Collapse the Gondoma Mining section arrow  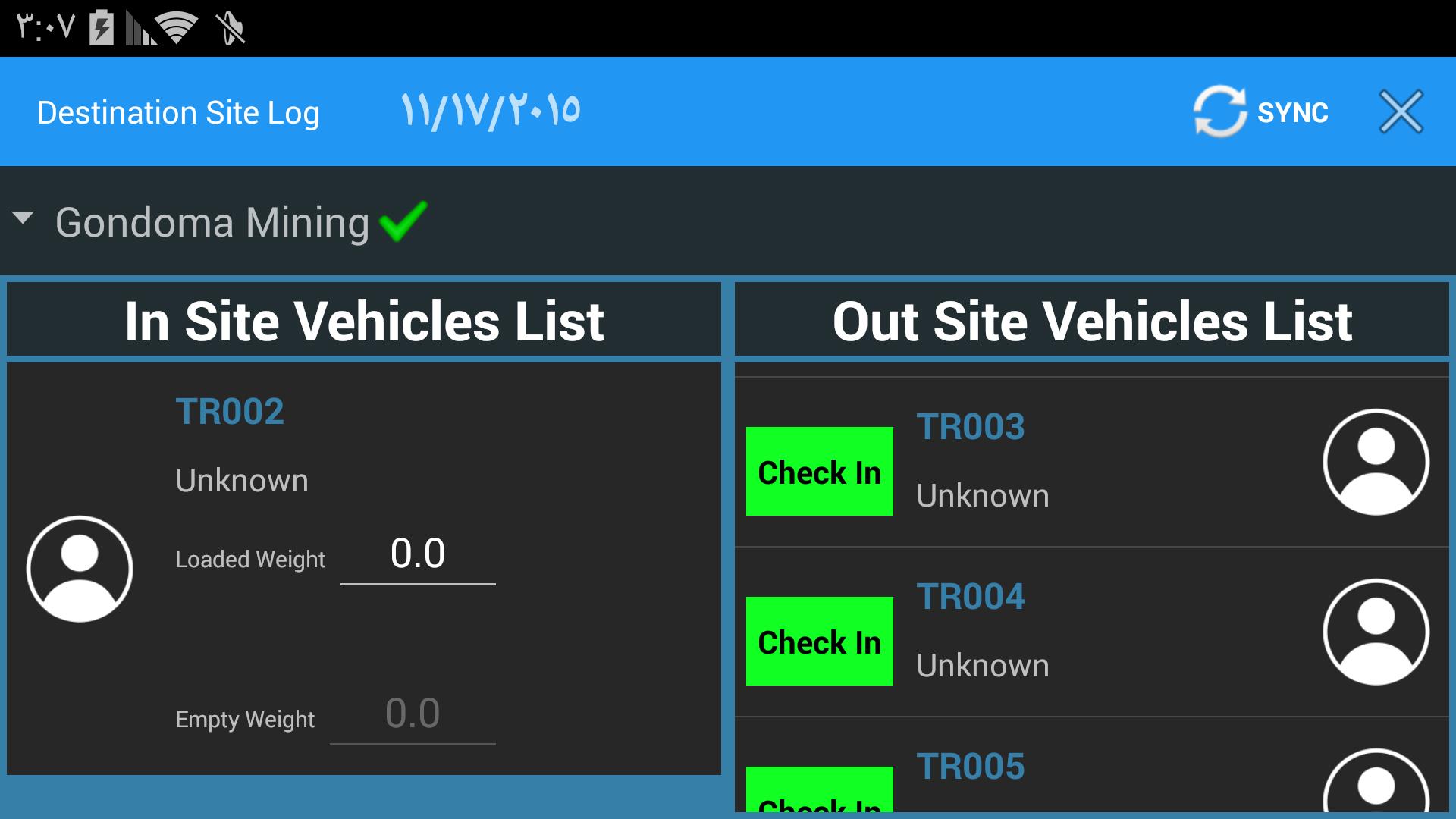(x=23, y=218)
